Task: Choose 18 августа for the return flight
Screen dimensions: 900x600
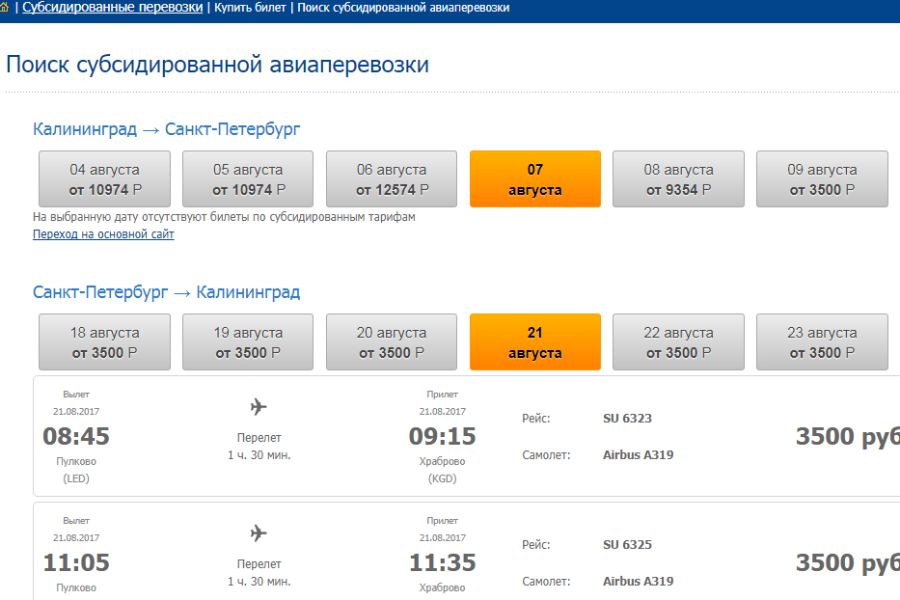Action: click(x=104, y=342)
